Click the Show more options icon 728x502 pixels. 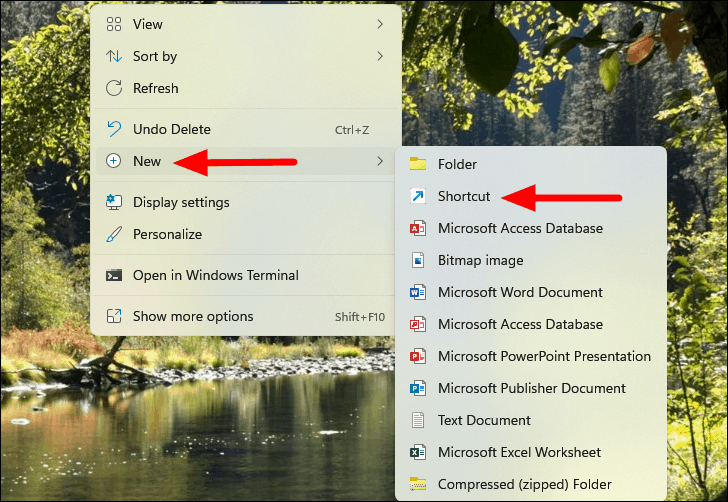(x=114, y=317)
